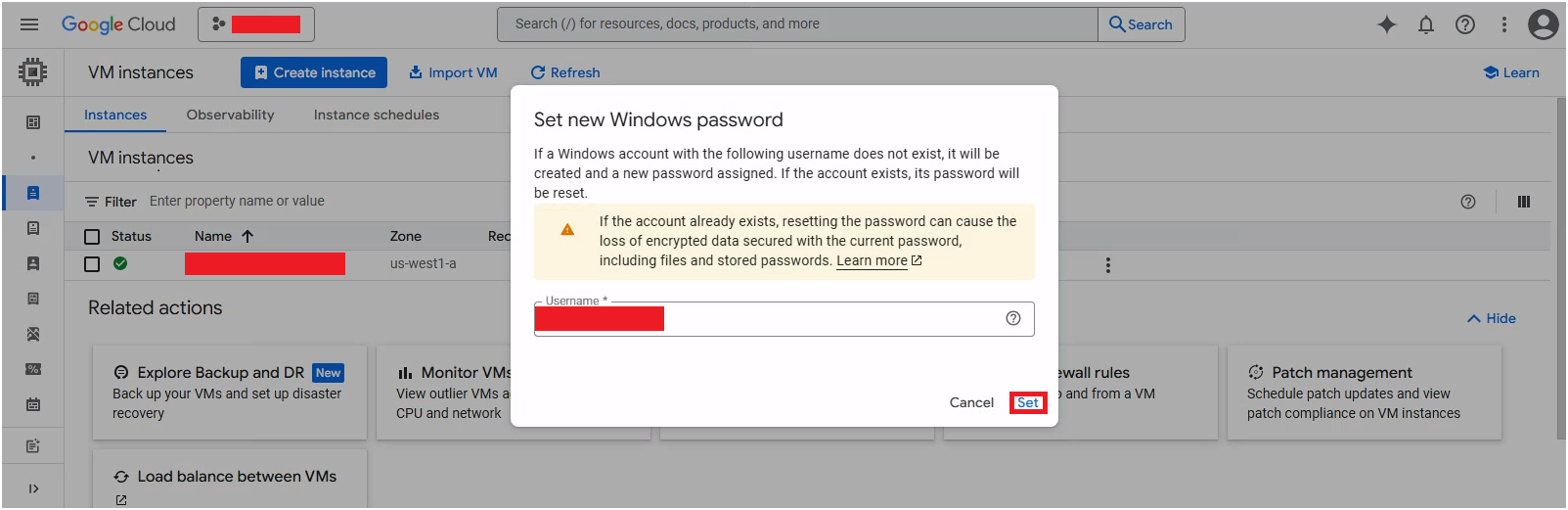This screenshot has height=510, width=1568.
Task: Open the main navigation hamburger menu
Action: click(29, 24)
